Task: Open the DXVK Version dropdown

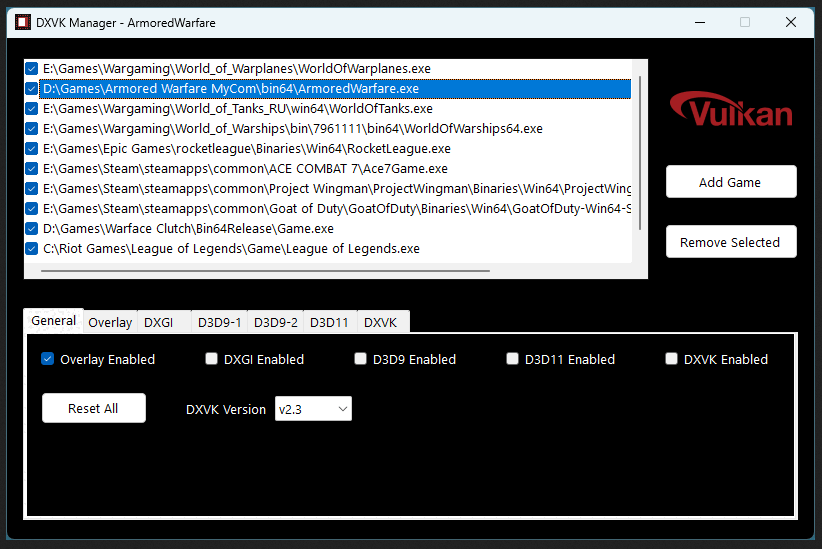Action: point(313,409)
